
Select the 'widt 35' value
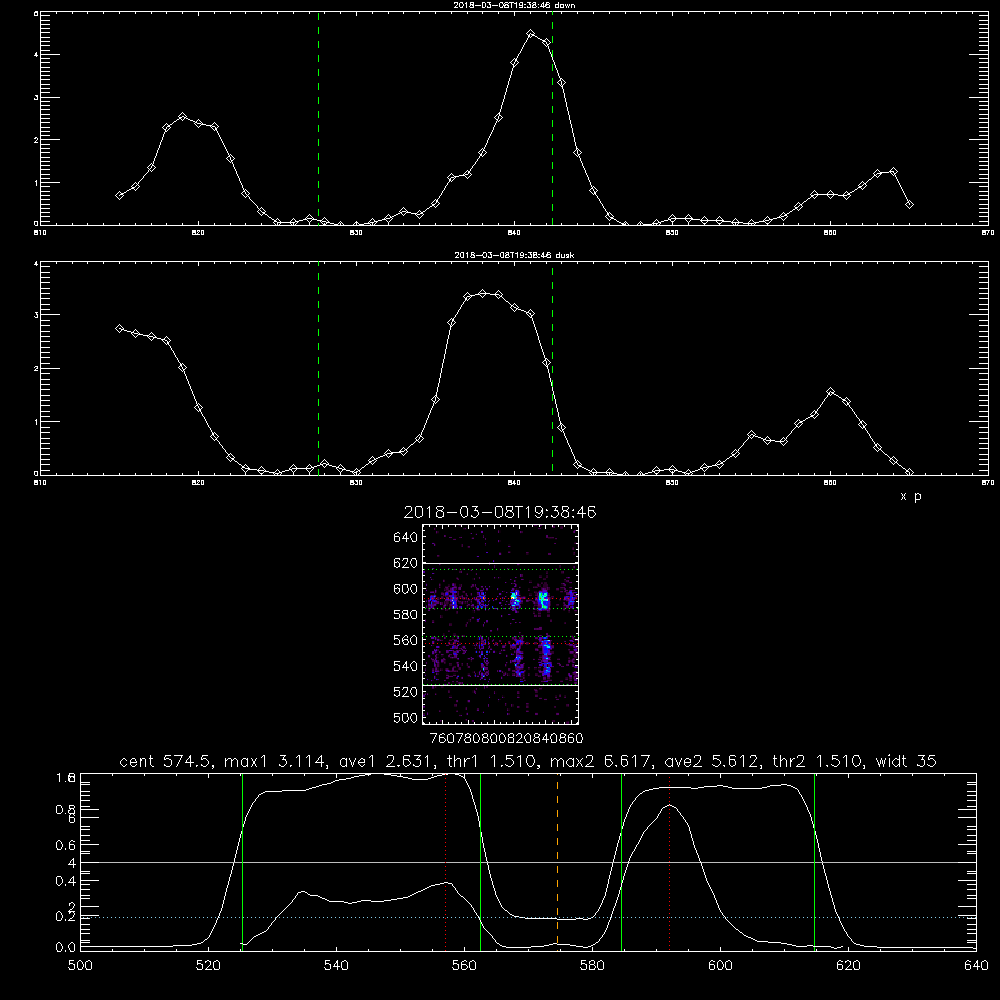coord(906,761)
